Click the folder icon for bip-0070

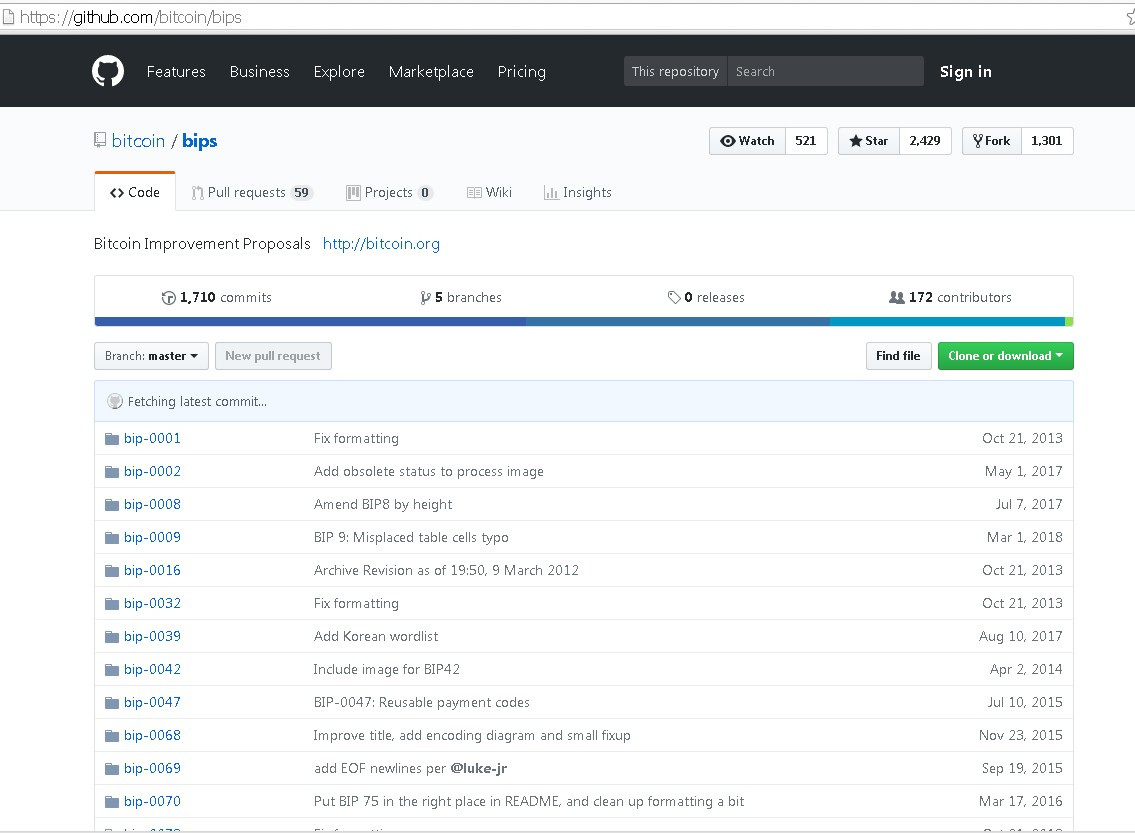pos(111,802)
